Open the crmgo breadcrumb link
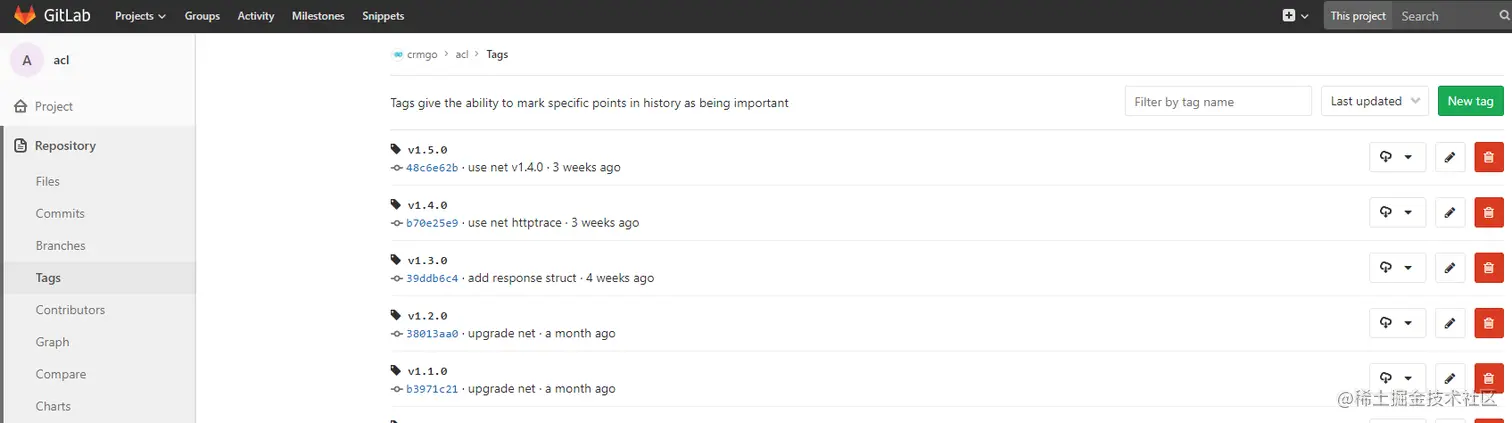The image size is (1512, 423). [x=422, y=55]
